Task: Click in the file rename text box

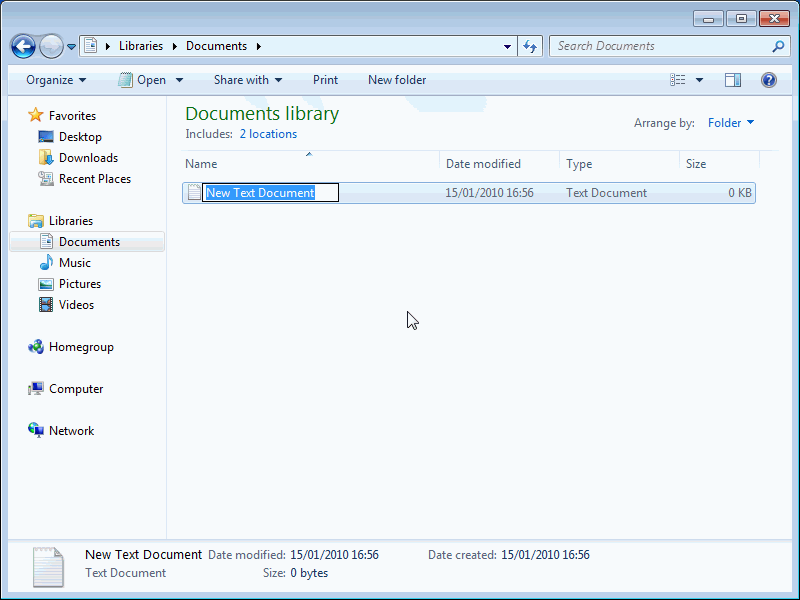Action: [270, 192]
